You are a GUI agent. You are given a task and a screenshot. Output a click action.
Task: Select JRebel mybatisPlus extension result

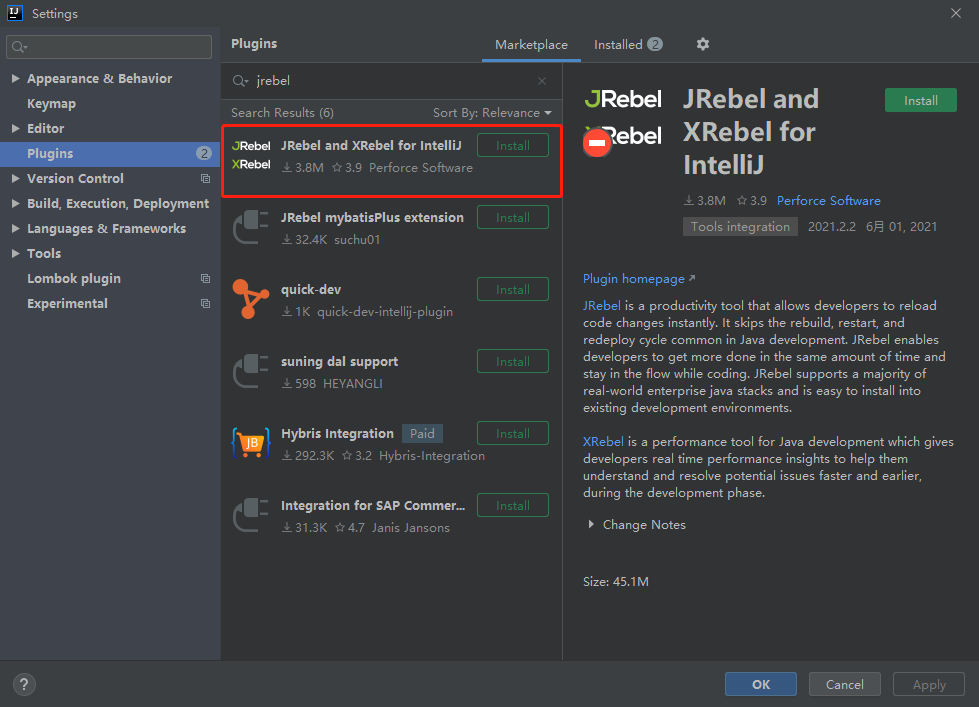[372, 217]
